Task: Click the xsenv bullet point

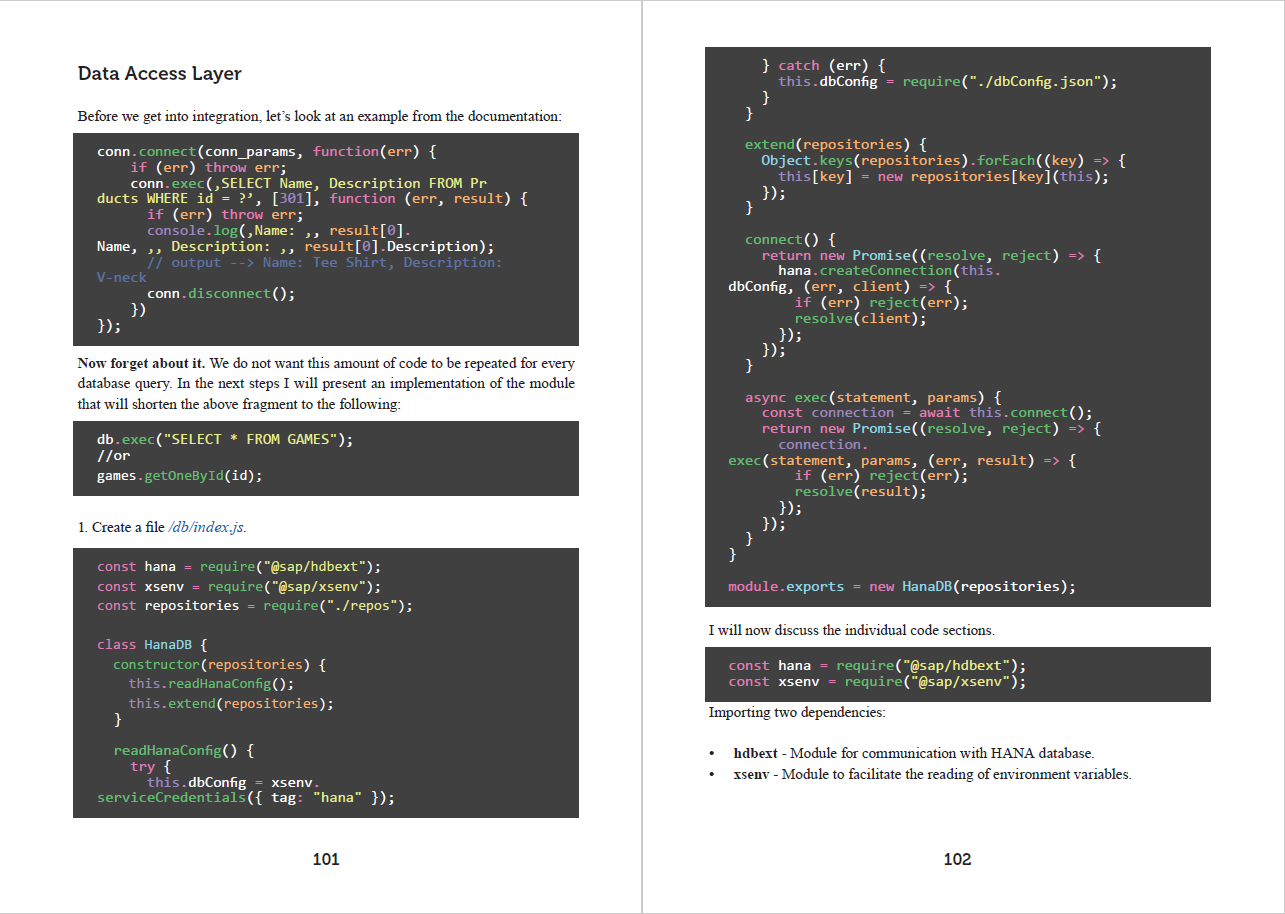Action: [931, 774]
